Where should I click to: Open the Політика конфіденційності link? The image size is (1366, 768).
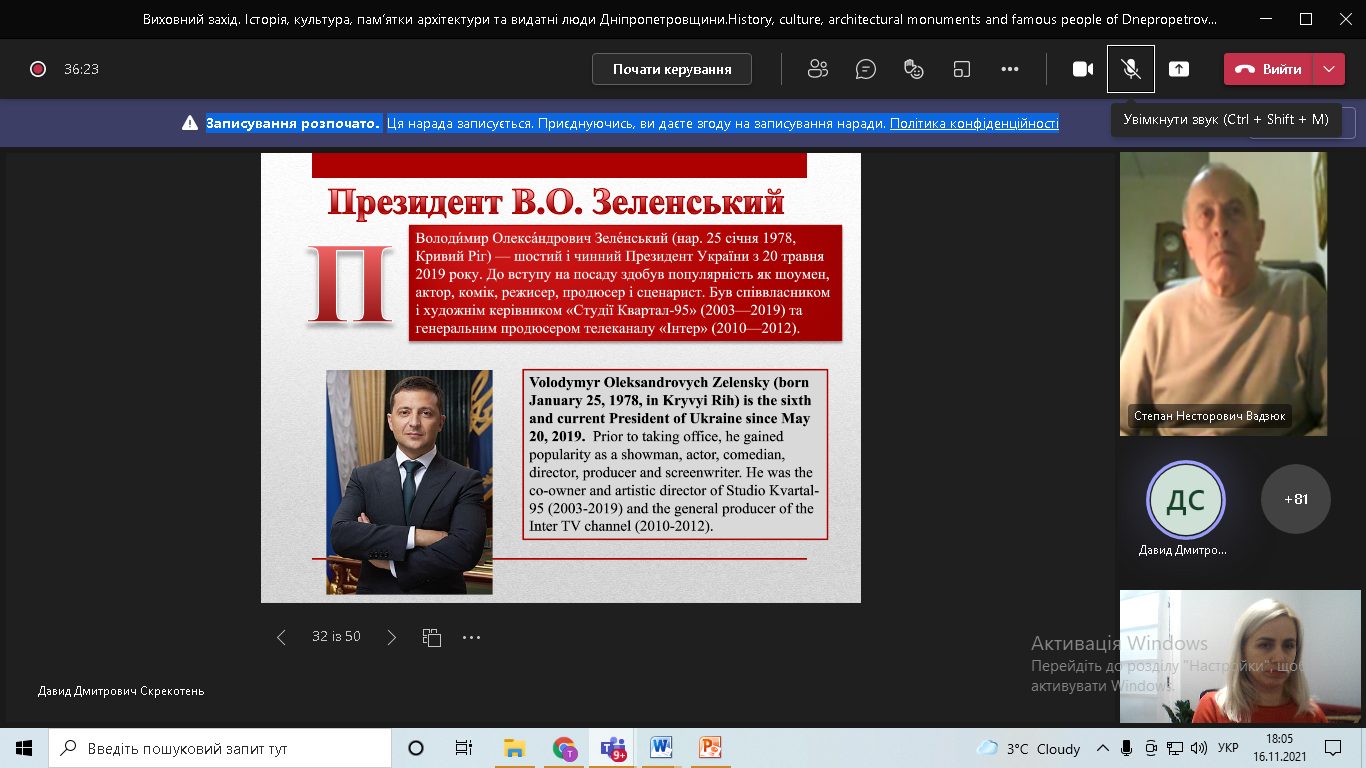(973, 123)
